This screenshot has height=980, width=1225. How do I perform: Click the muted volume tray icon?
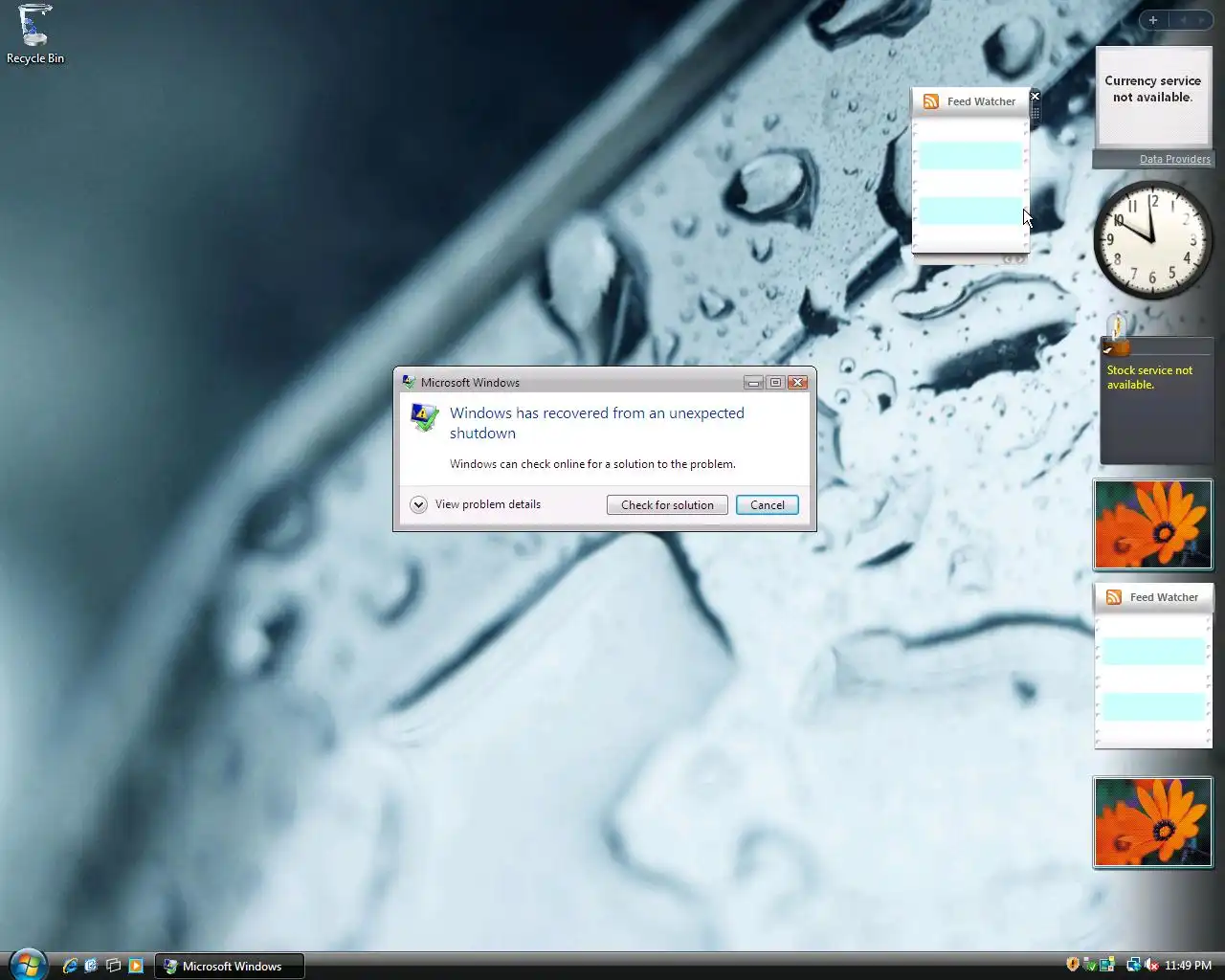point(1151,965)
